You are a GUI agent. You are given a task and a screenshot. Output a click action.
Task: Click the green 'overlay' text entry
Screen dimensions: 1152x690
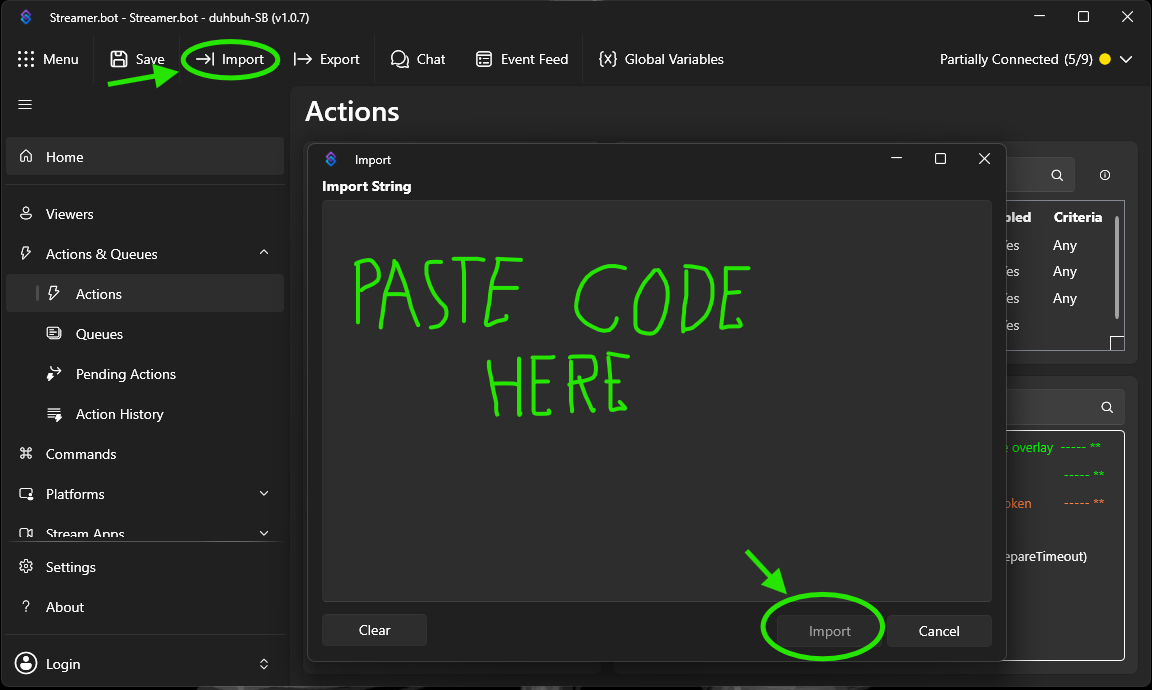1032,448
